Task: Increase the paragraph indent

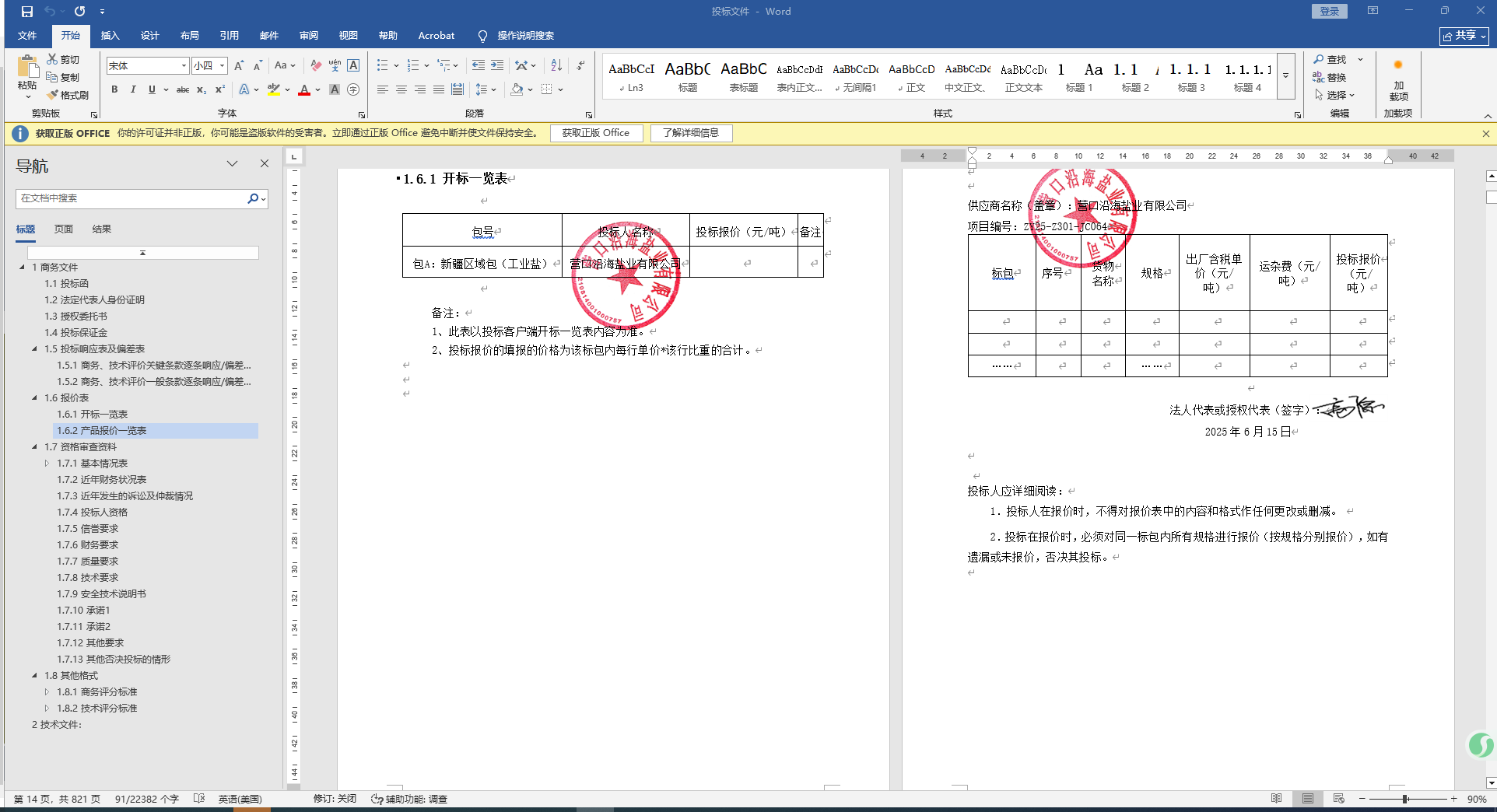Action: [496, 65]
